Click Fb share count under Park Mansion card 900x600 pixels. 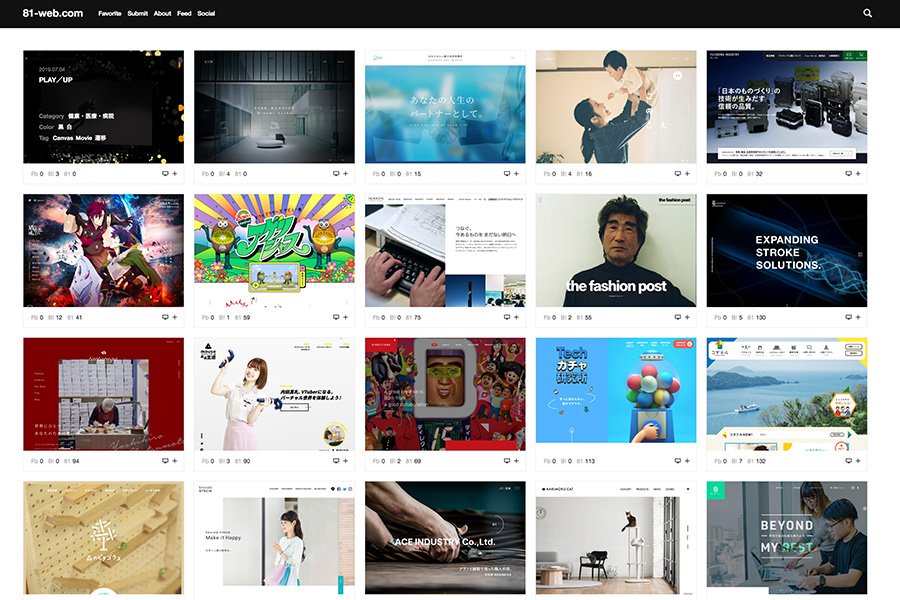[208, 174]
